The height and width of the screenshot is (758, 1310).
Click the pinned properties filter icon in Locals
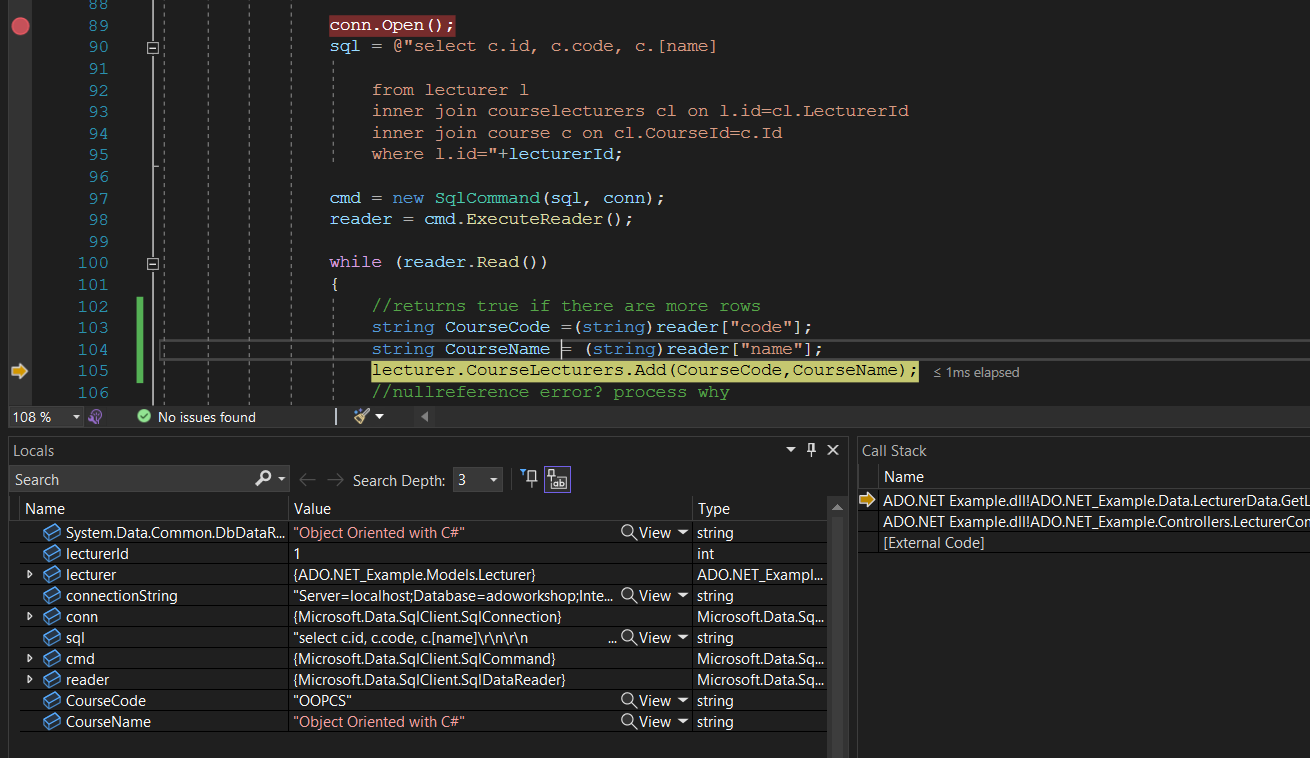(x=530, y=479)
